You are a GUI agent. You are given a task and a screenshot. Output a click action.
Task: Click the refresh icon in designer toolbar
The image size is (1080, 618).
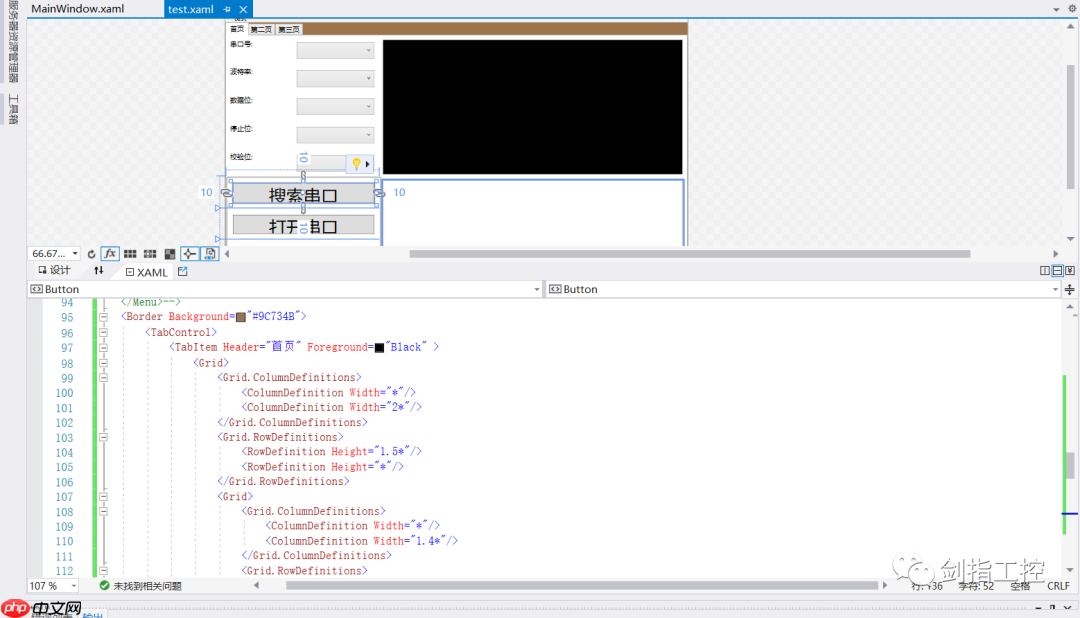click(92, 254)
